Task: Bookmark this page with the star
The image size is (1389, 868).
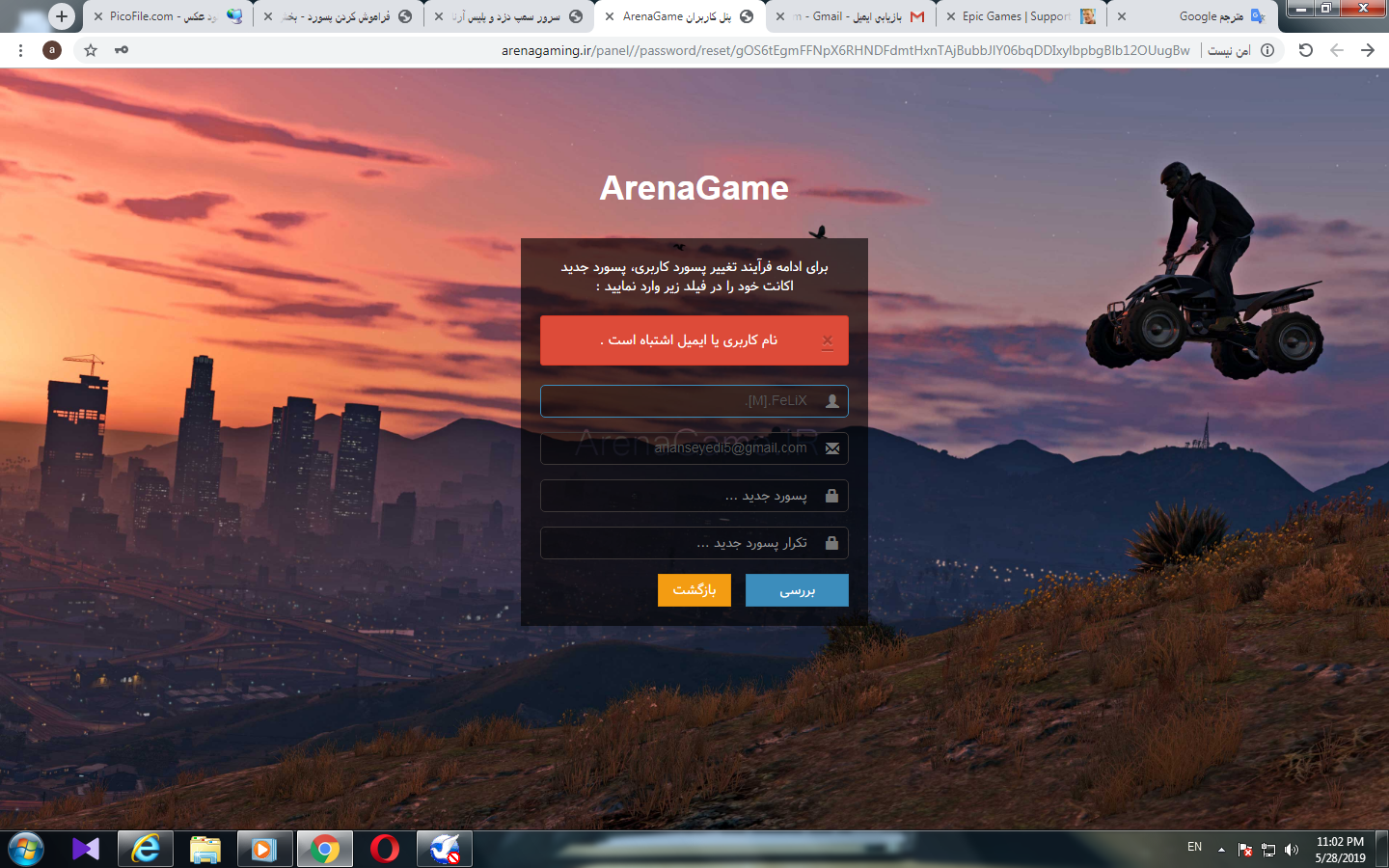Action: (91, 50)
